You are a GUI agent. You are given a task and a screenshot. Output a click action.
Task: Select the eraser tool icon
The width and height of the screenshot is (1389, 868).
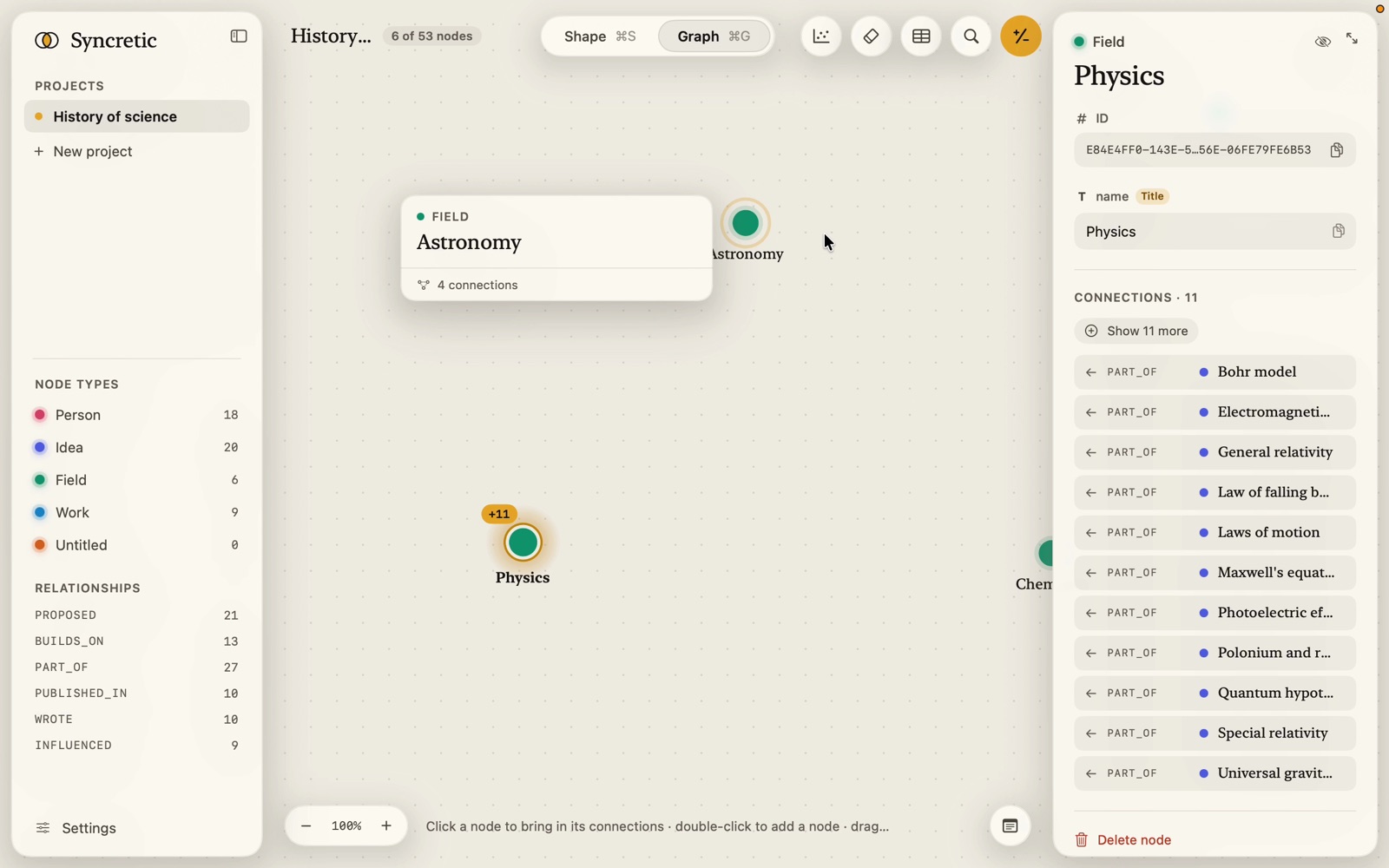point(871,36)
